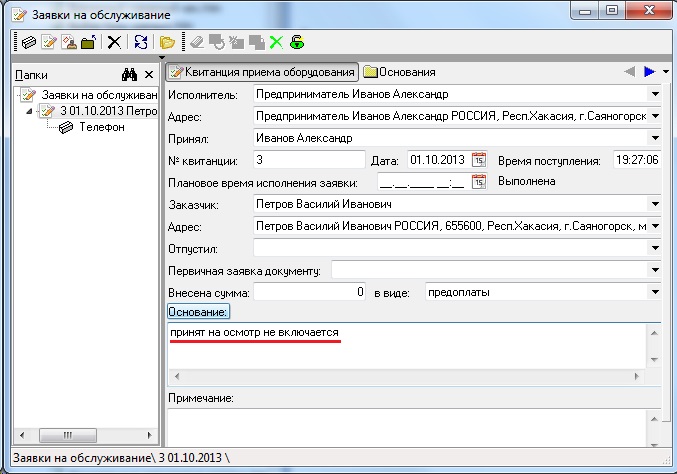Click left arrow of Основание horizontal scrollbar

point(176,376)
